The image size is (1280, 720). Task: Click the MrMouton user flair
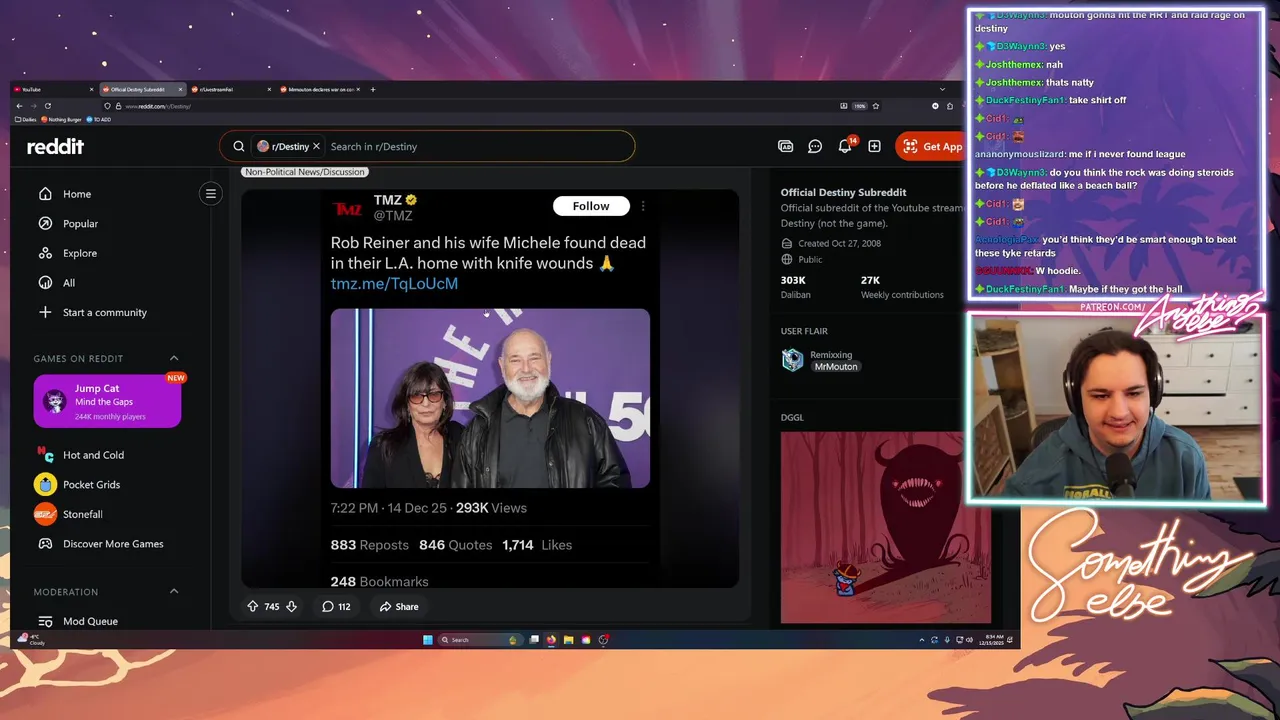coord(836,367)
